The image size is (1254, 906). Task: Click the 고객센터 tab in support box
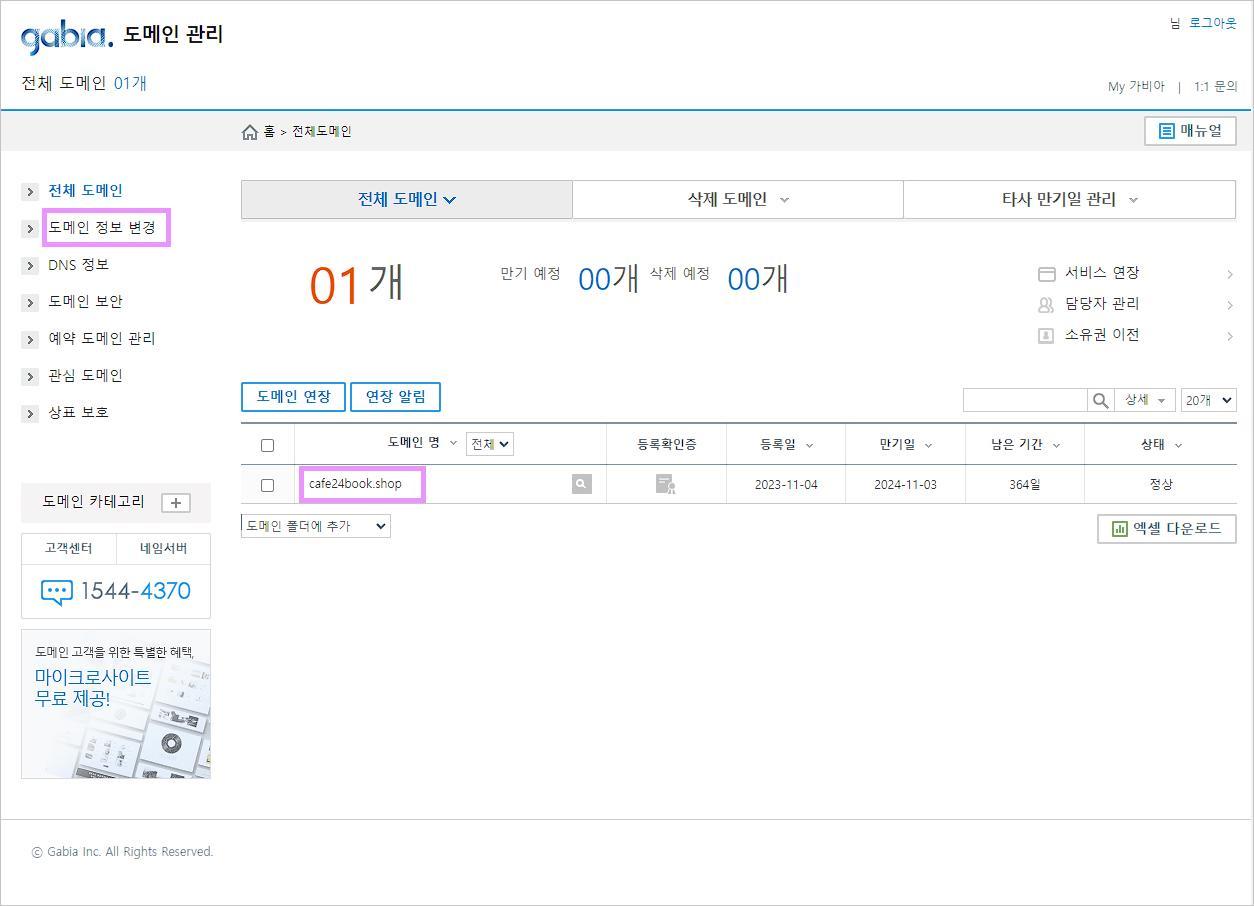69,549
